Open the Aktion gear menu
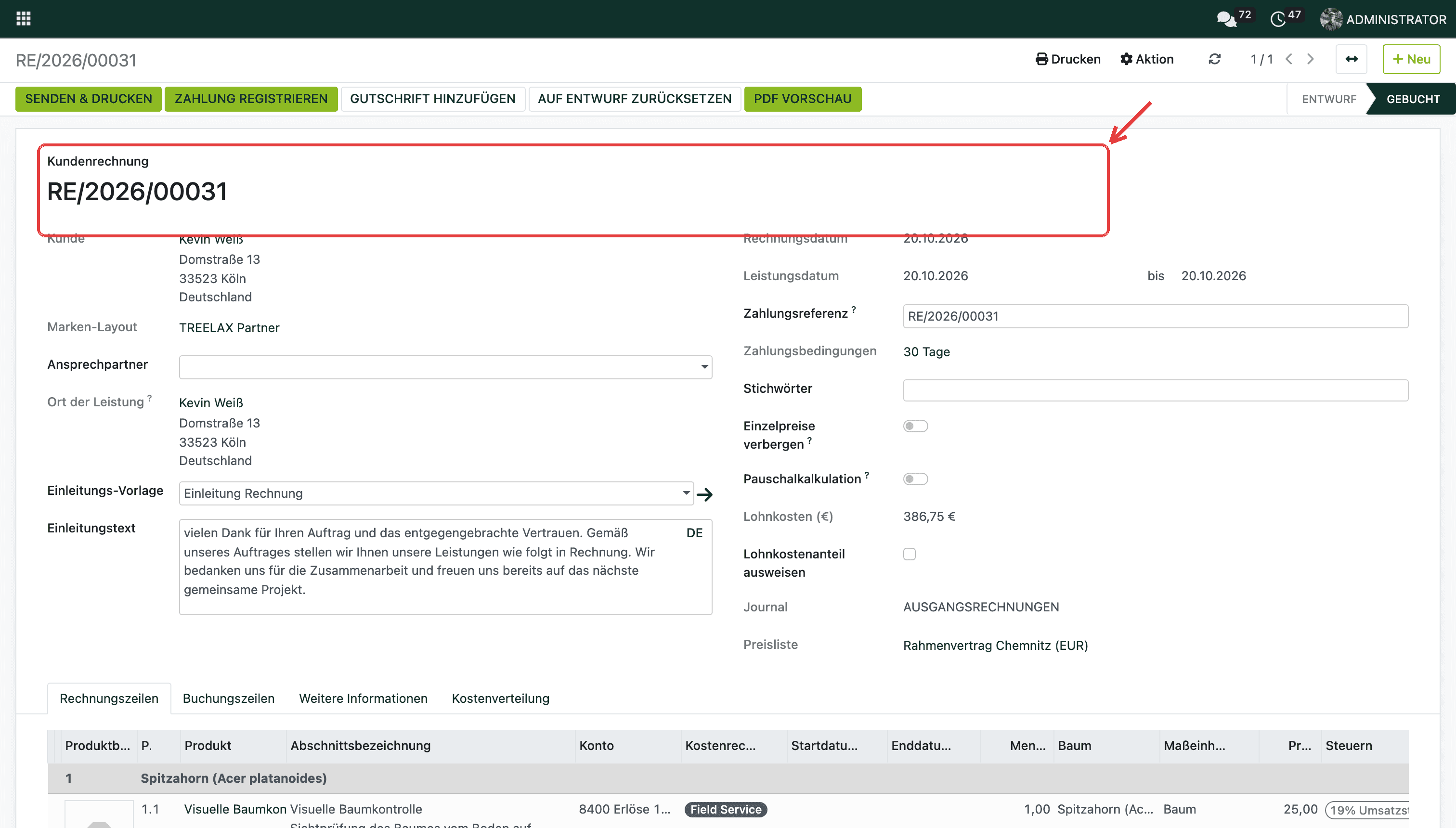 pyautogui.click(x=1147, y=59)
